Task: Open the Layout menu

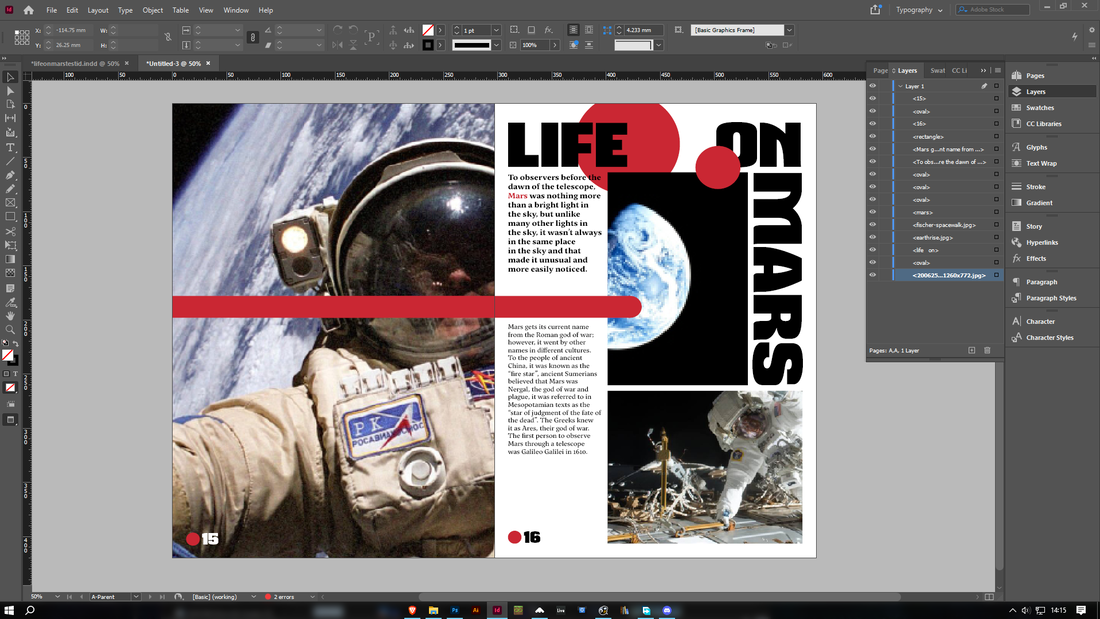Action: [x=98, y=11]
